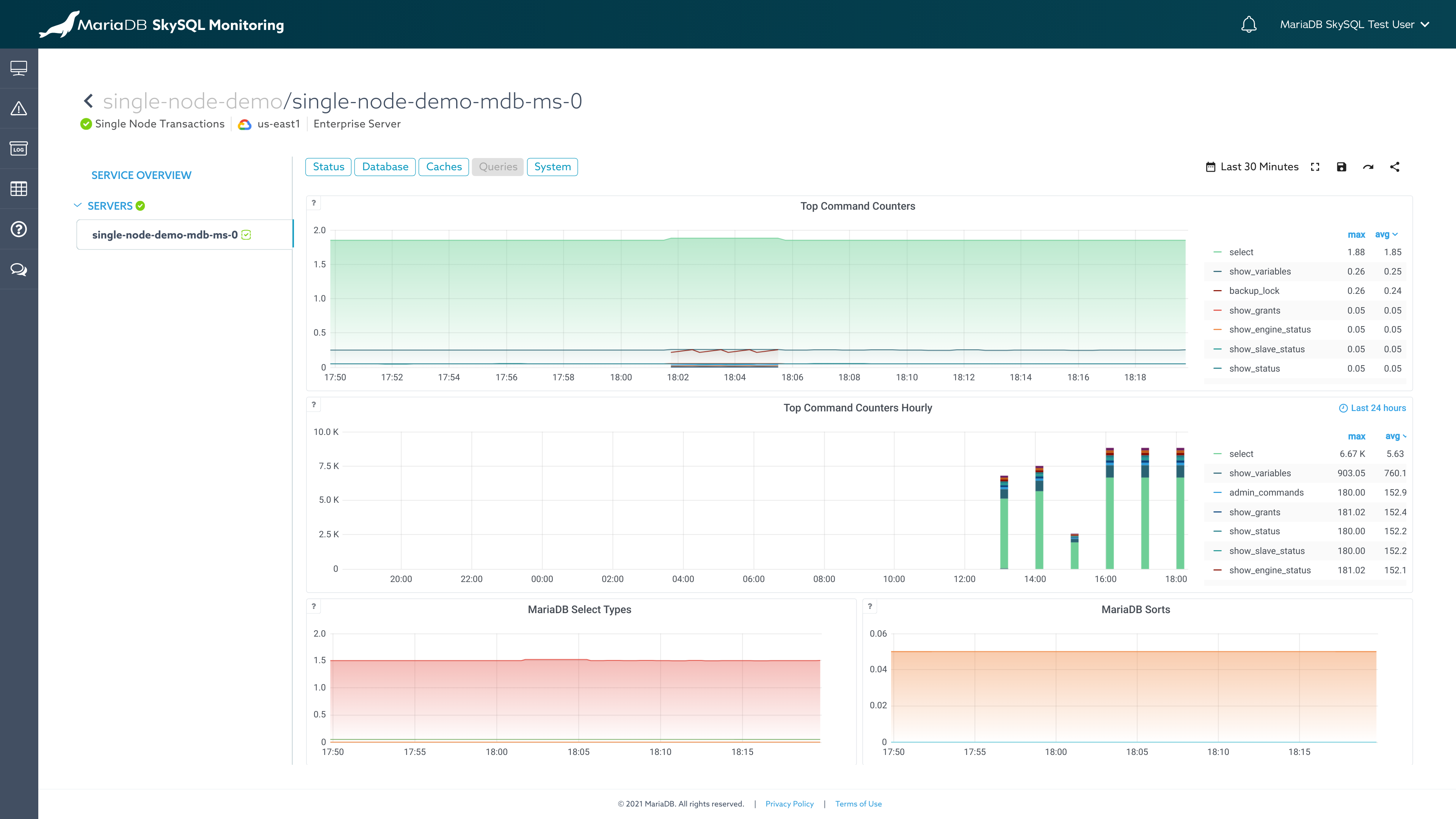Screen dimensions: 1456x819
Task: Click the Google Cloud icon beside us-east1
Action: 245,124
